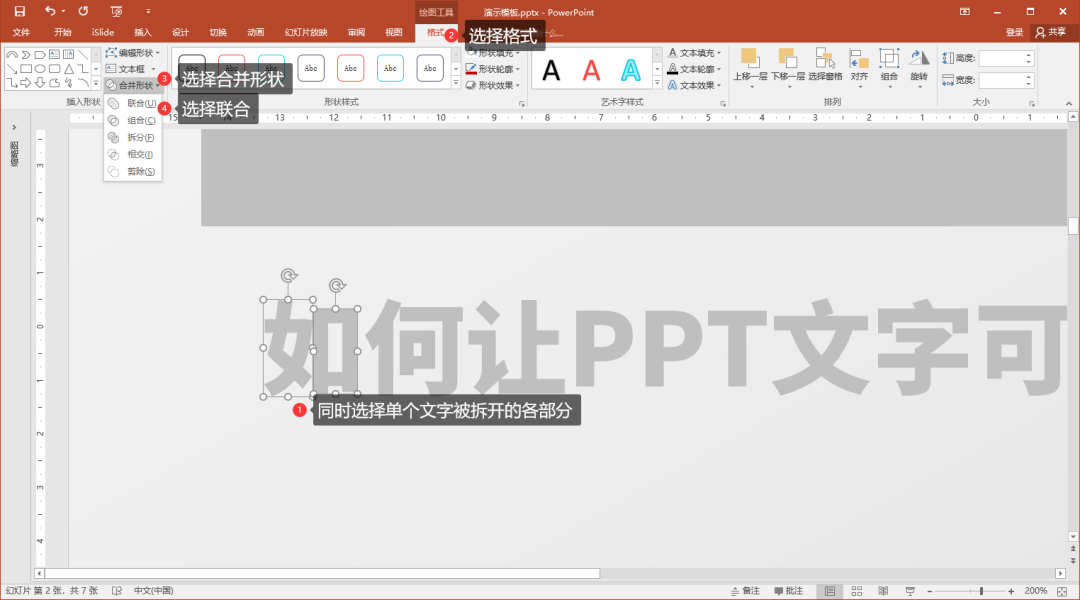Select the triangle shape in the shapes gallery
Screen dimensions: 1080x600
(69, 69)
